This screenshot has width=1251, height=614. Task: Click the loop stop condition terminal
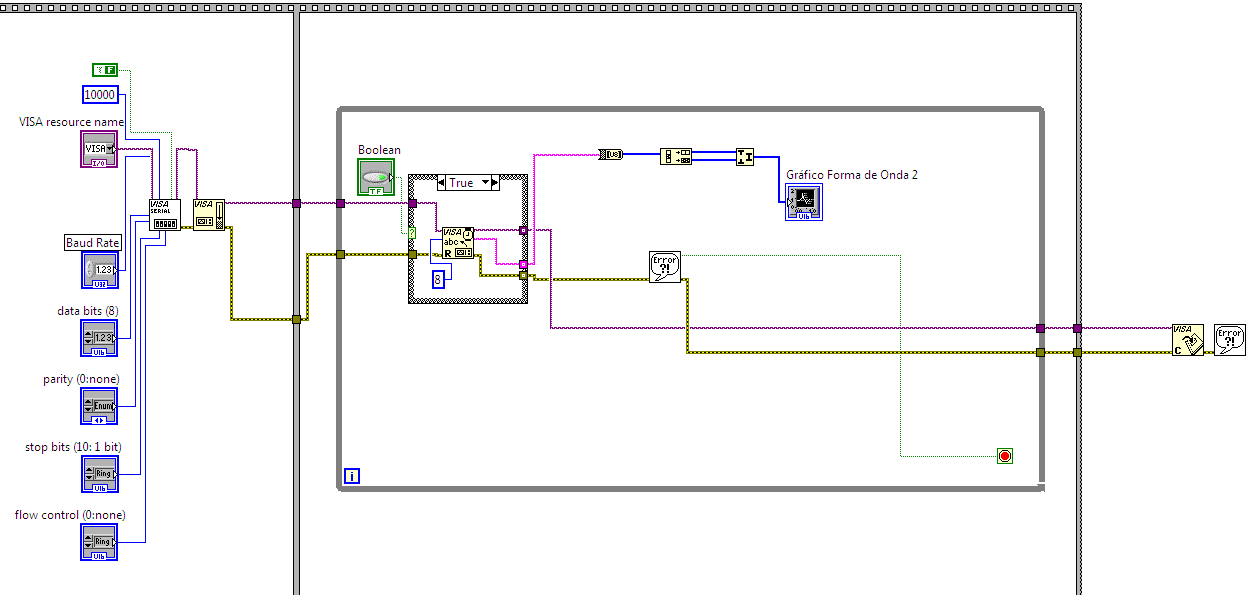pyautogui.click(x=1005, y=456)
